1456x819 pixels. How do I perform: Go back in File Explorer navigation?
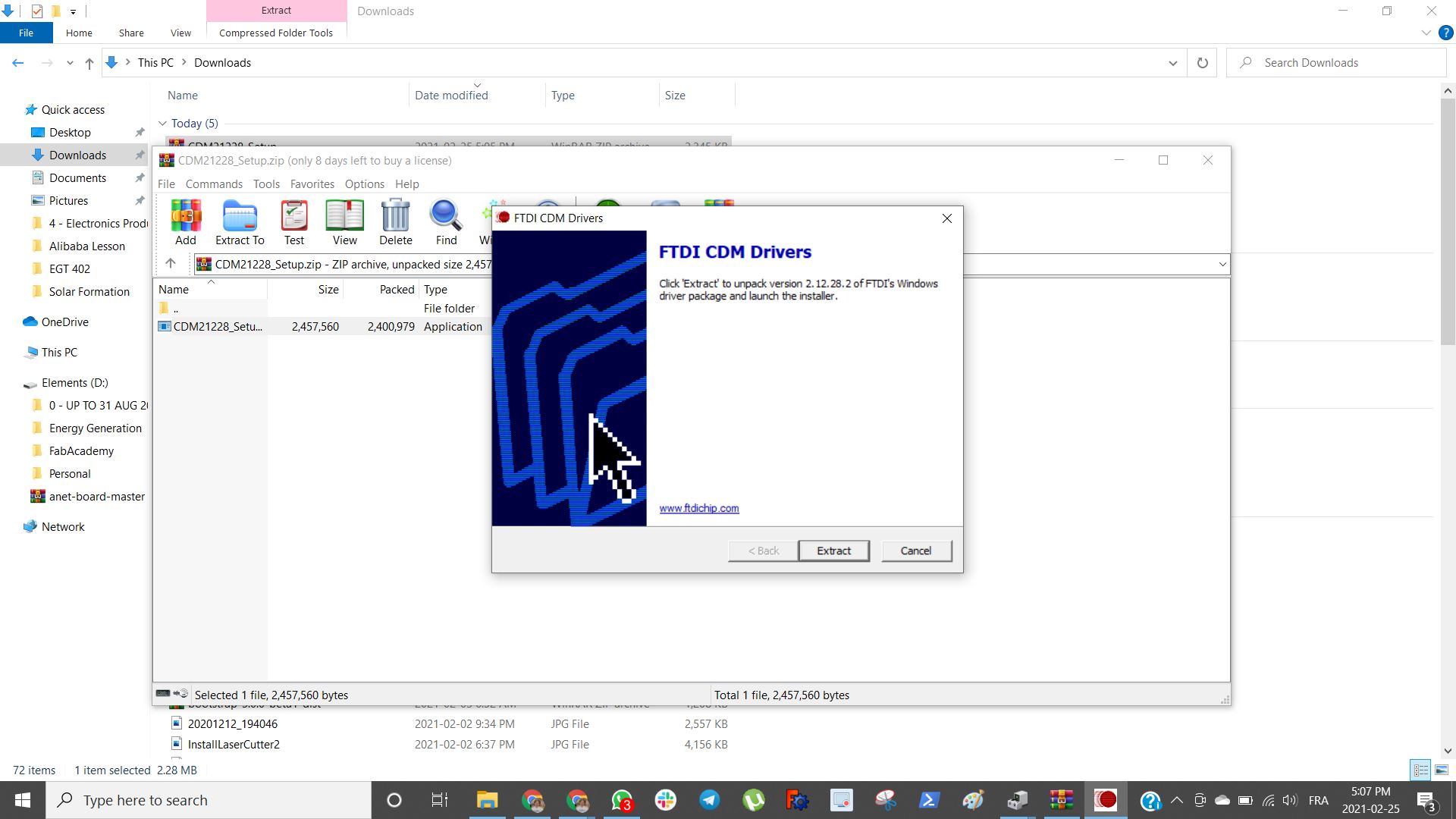pyautogui.click(x=18, y=63)
